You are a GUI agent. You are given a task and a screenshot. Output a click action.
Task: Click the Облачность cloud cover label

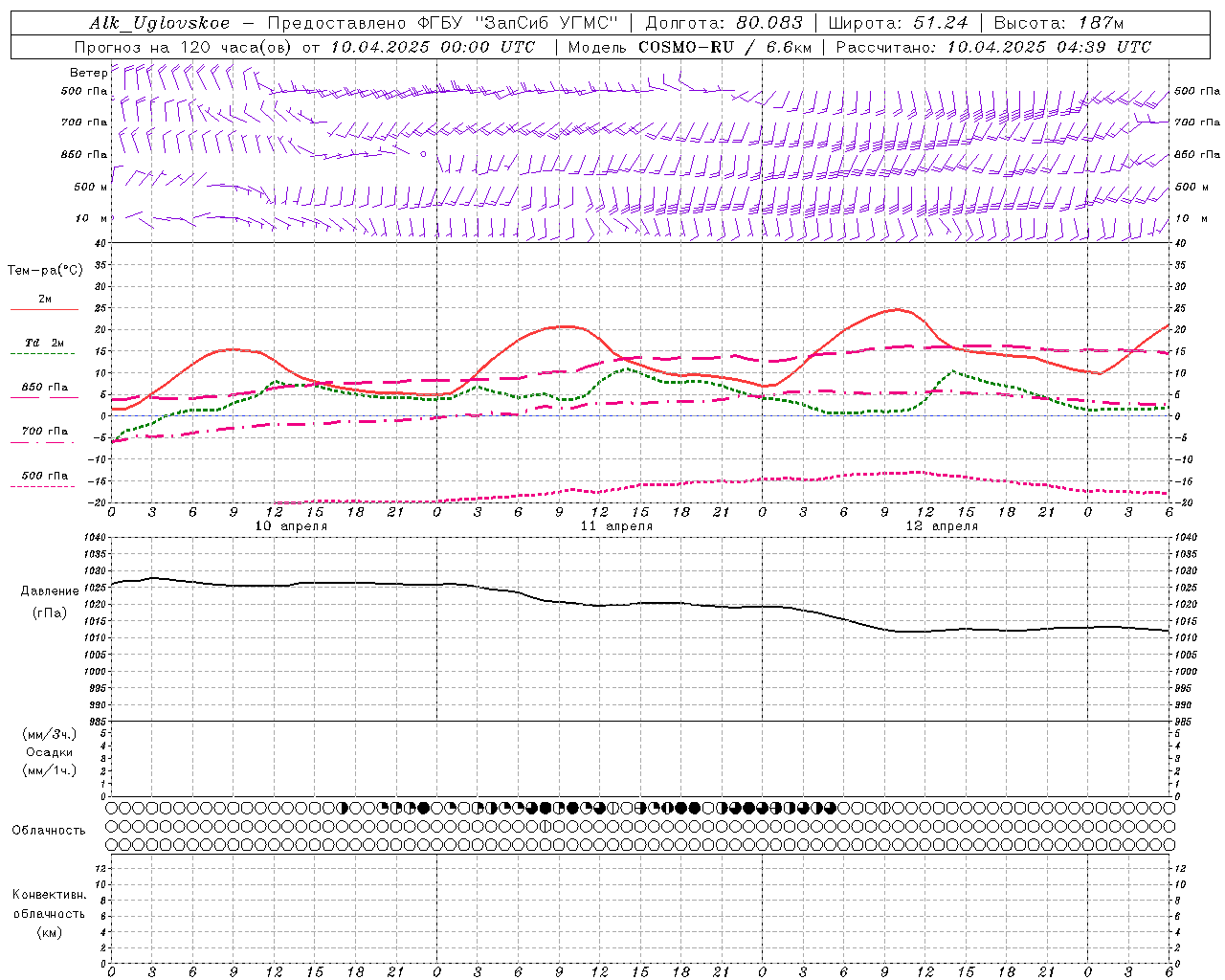pyautogui.click(x=49, y=830)
